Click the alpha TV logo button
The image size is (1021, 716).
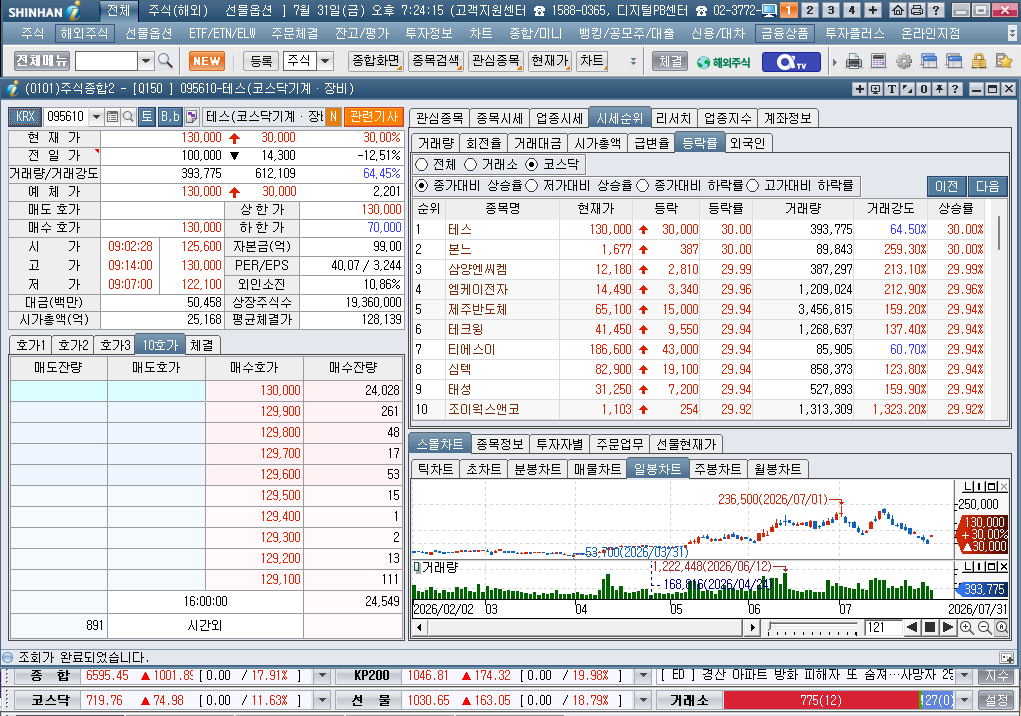pyautogui.click(x=792, y=62)
